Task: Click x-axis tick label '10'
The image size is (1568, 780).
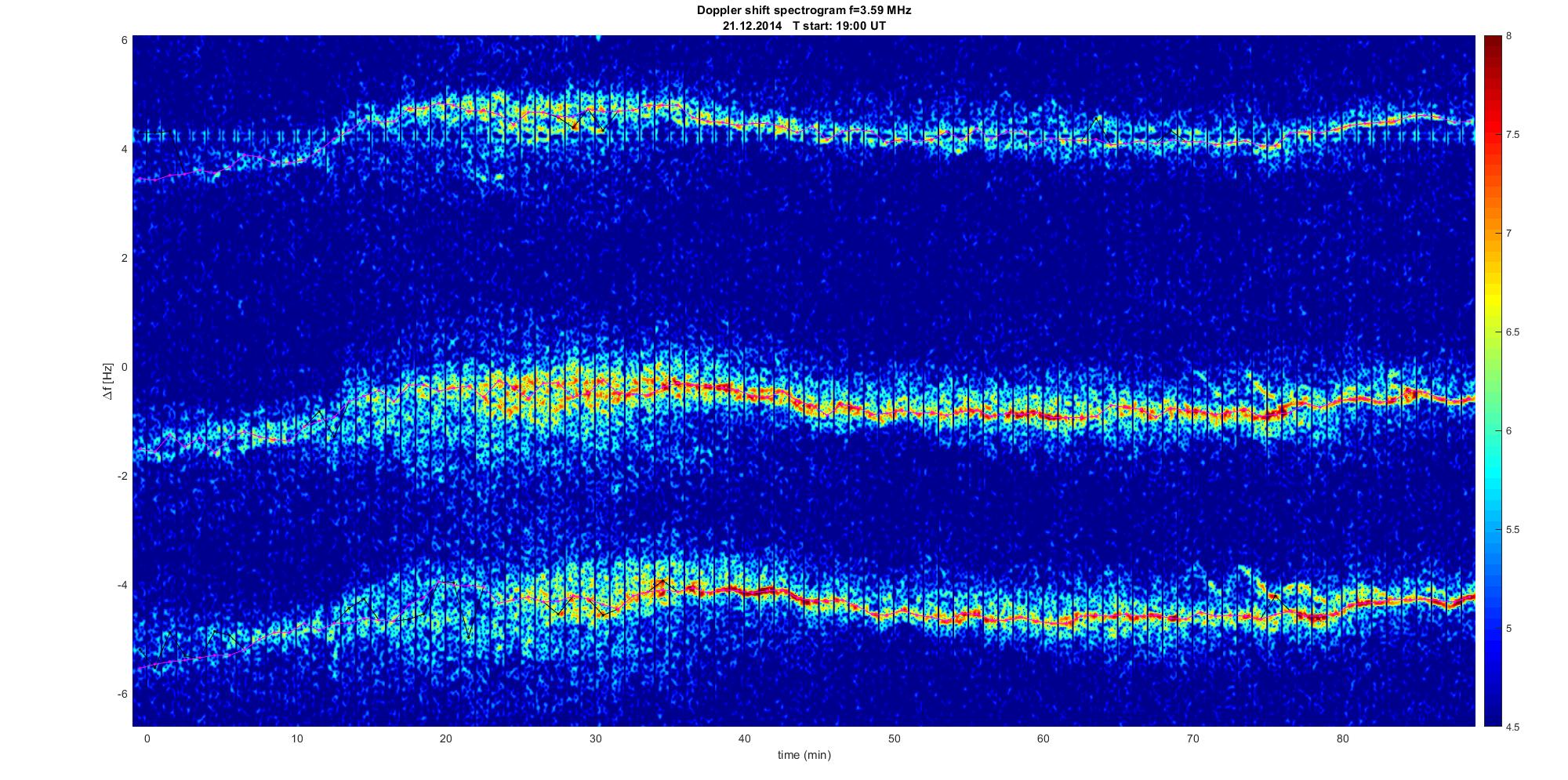Action: tap(296, 739)
